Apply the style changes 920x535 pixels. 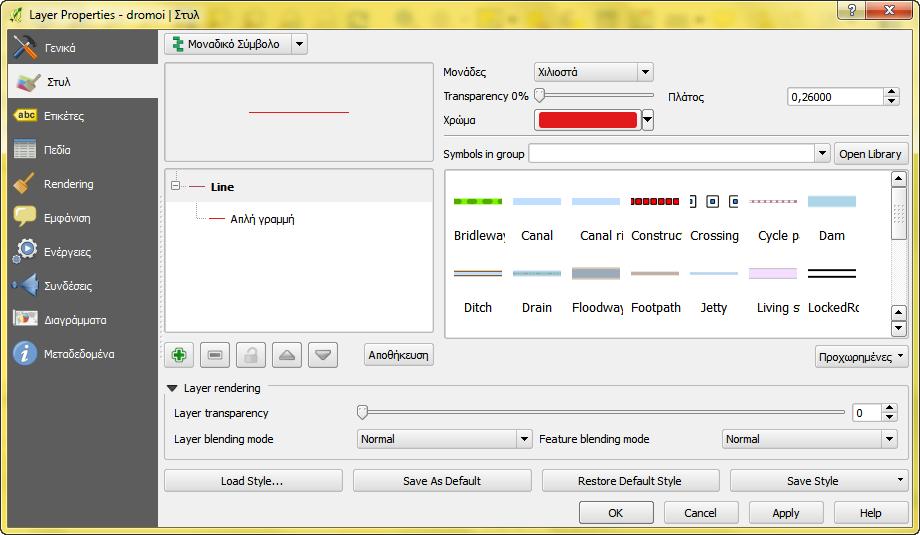(x=786, y=513)
